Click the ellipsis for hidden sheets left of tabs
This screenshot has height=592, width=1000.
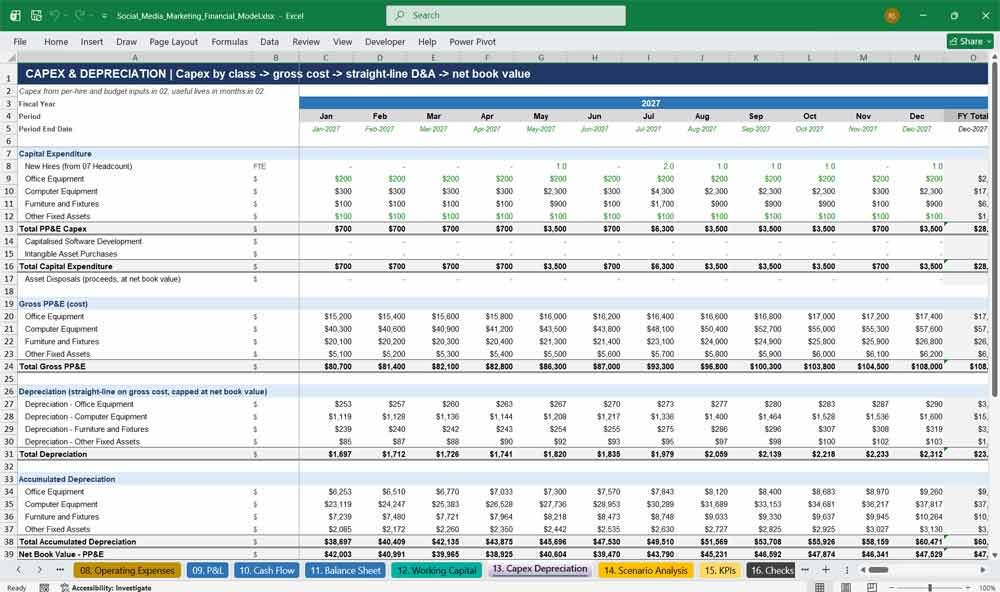(60, 570)
